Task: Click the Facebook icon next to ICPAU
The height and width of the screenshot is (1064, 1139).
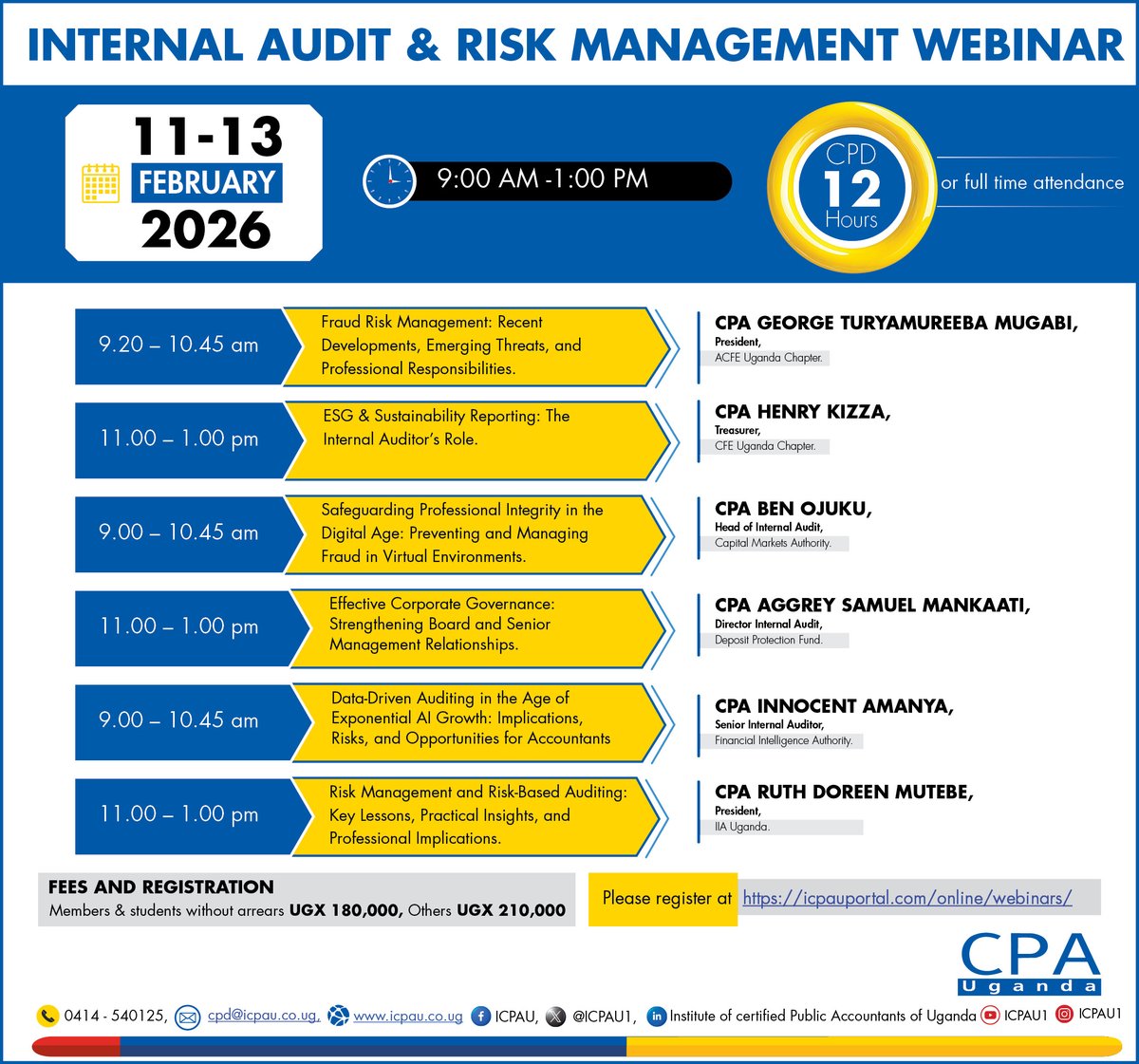Action: click(480, 1016)
